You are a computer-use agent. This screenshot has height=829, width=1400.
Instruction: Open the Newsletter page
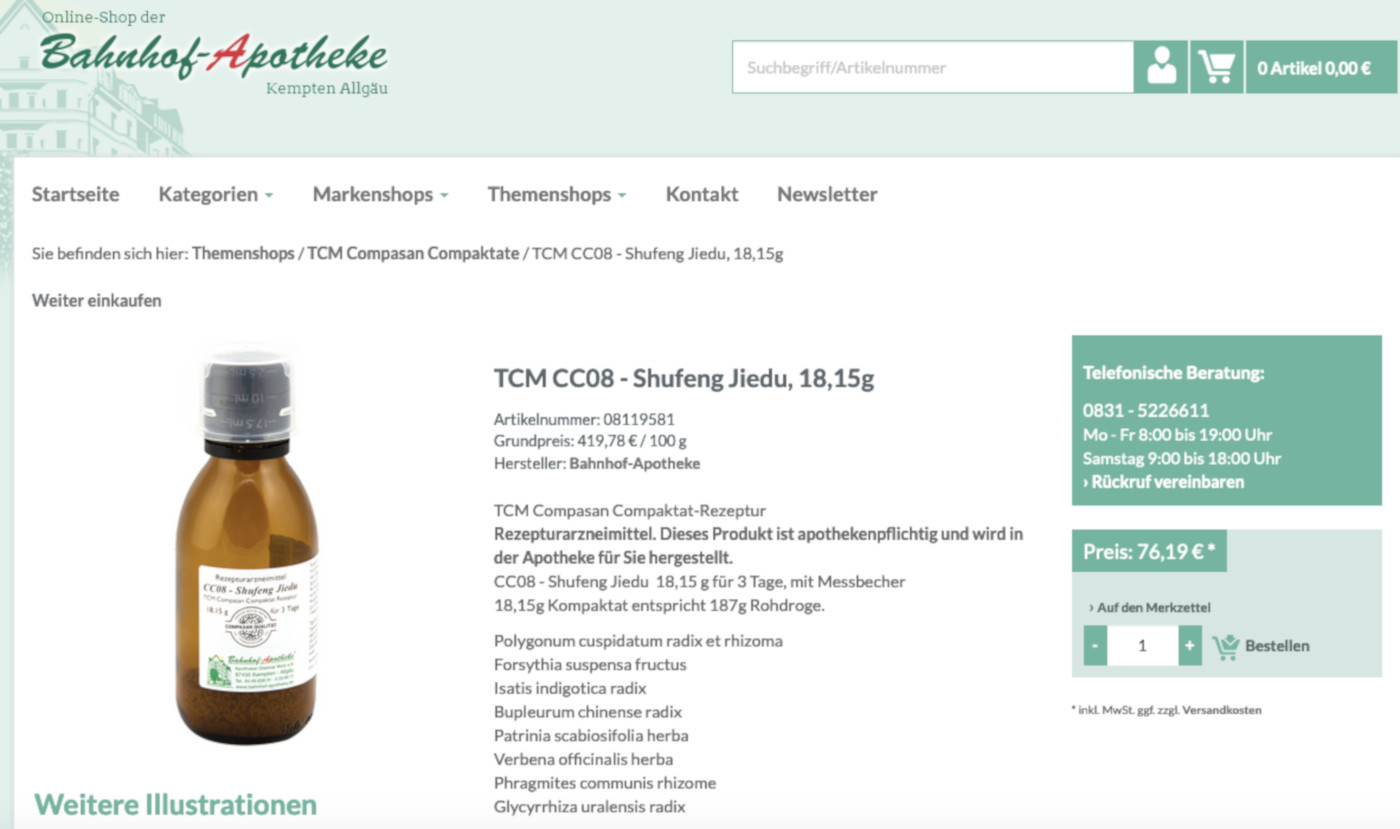827,194
